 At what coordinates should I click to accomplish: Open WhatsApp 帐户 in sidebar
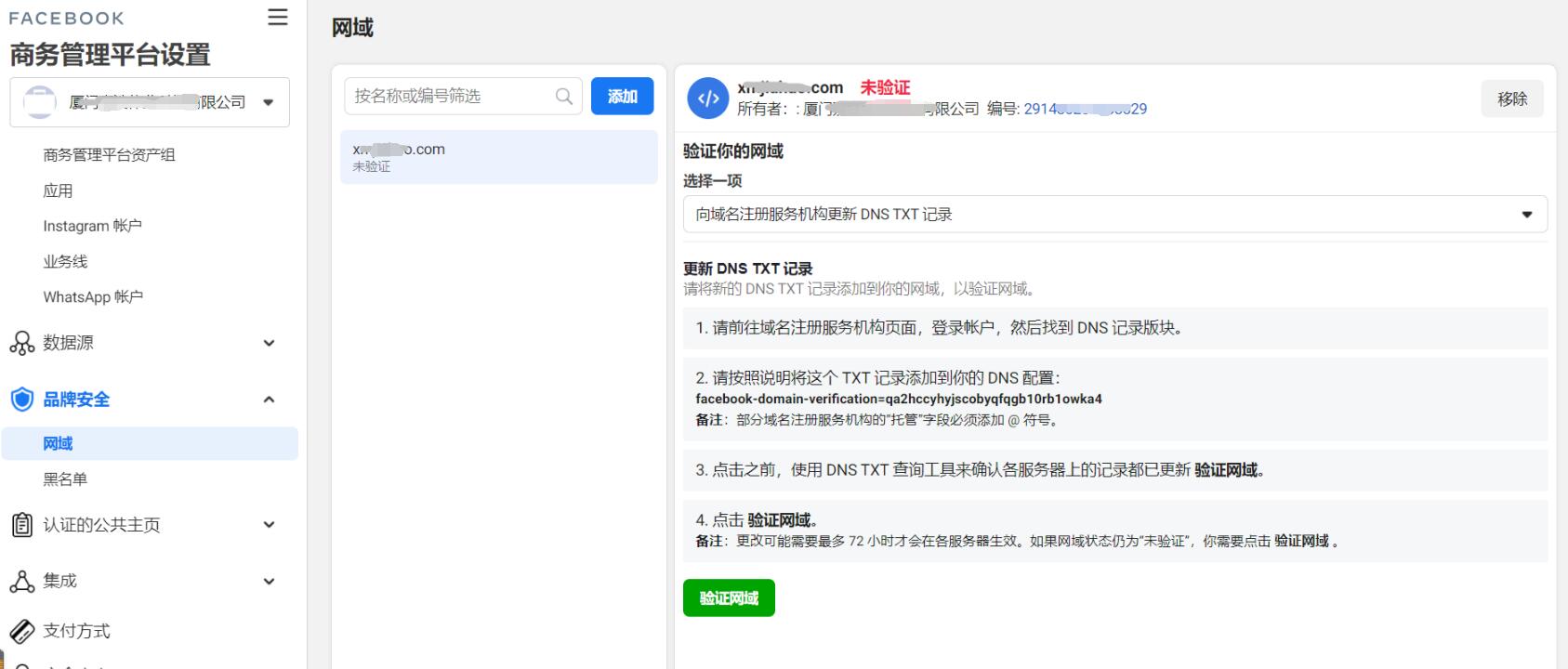click(93, 296)
